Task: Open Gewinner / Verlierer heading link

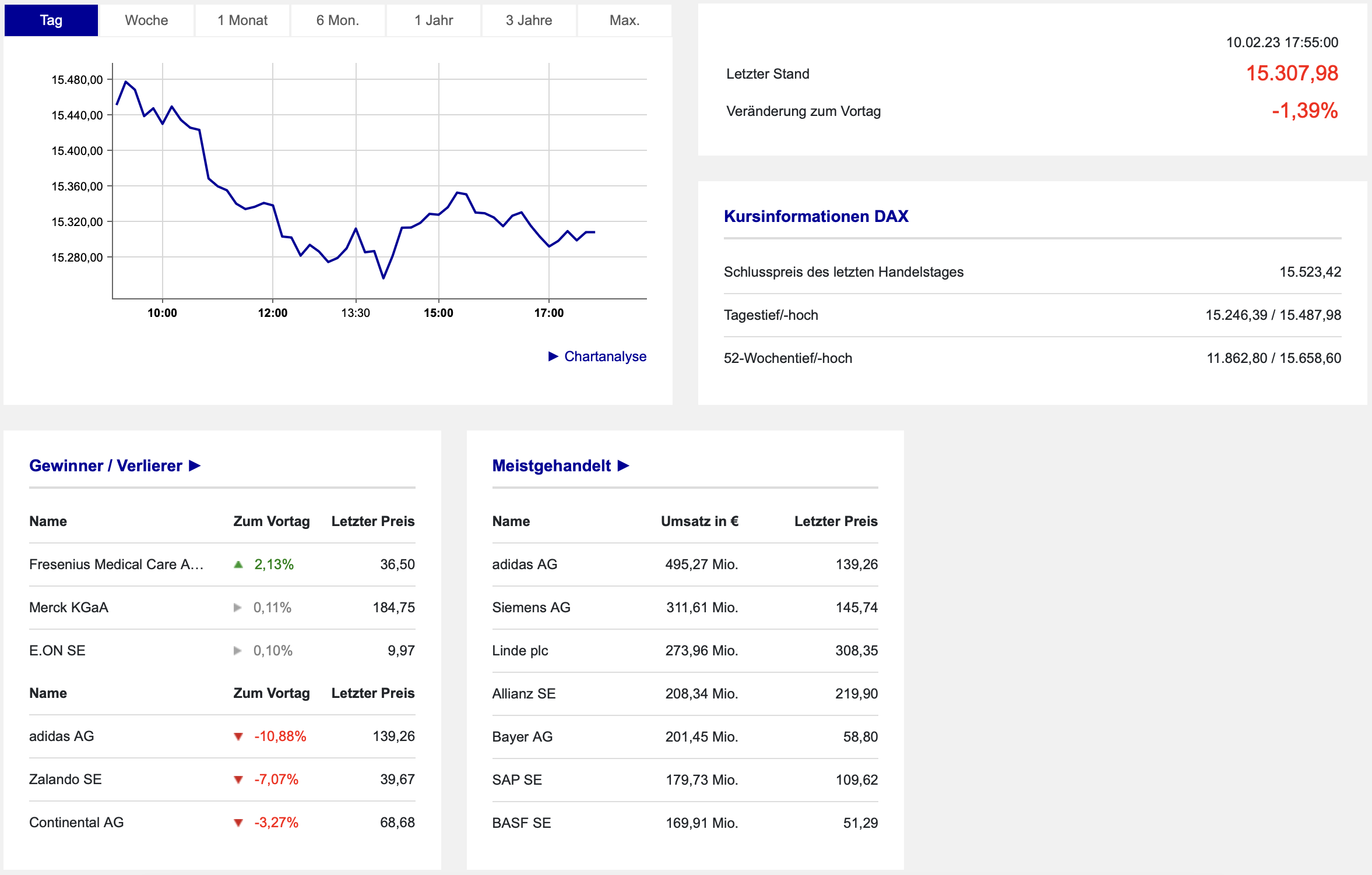Action: (105, 466)
